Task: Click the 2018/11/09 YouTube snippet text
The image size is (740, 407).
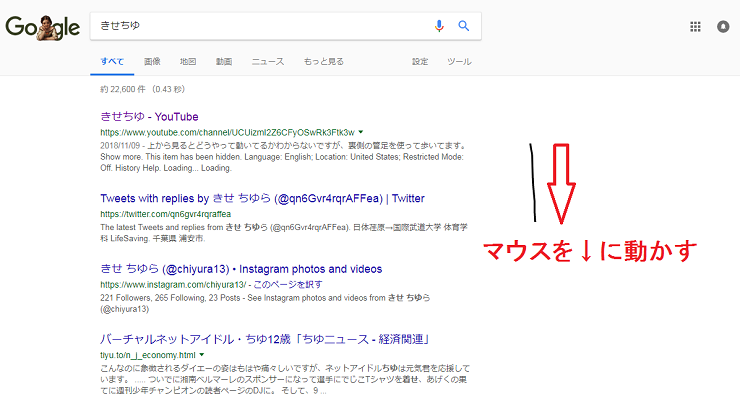Action: click(x=283, y=157)
